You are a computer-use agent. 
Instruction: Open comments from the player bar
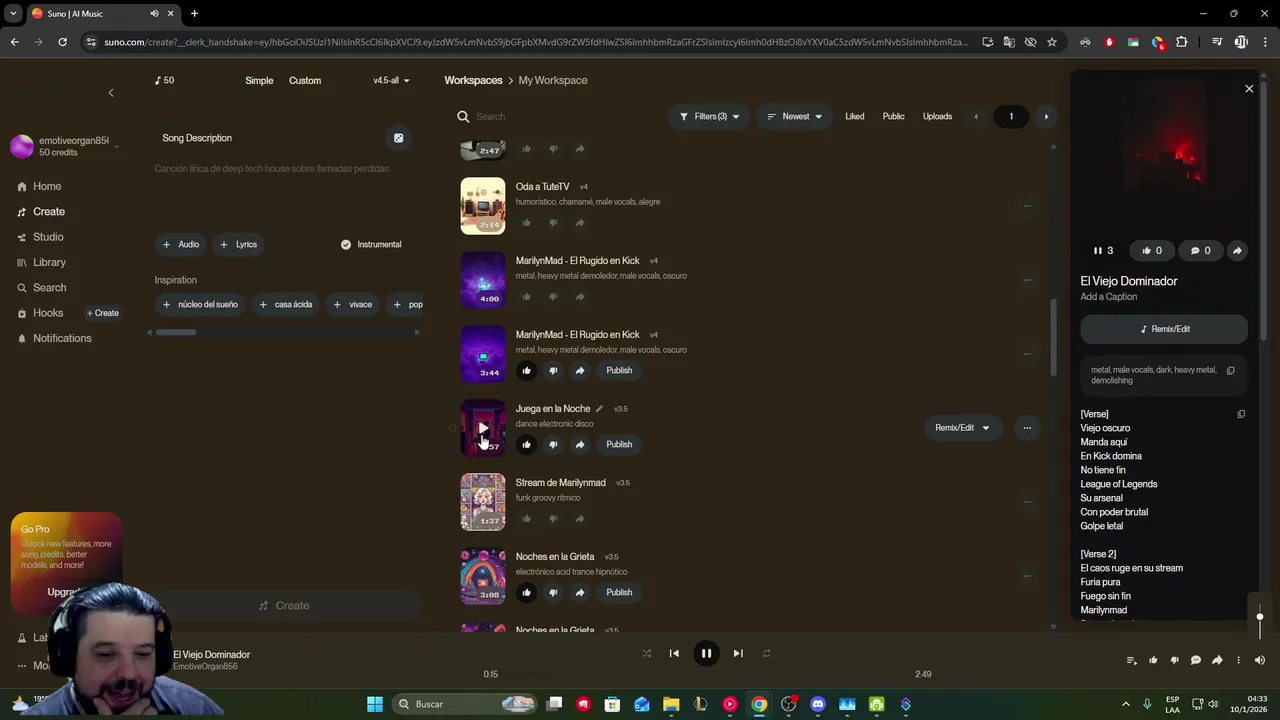(1195, 660)
